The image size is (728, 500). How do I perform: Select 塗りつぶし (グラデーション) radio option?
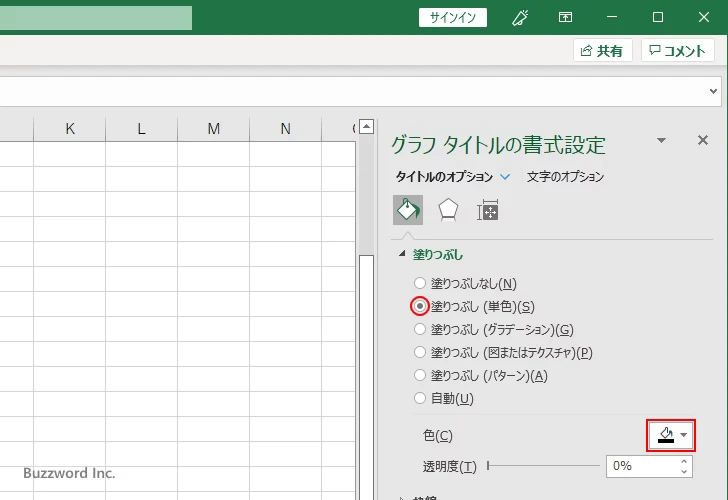[x=421, y=329]
